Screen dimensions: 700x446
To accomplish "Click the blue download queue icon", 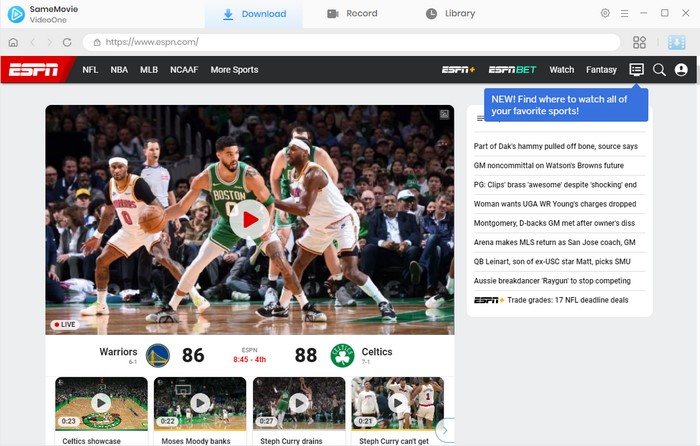I will coord(677,42).
